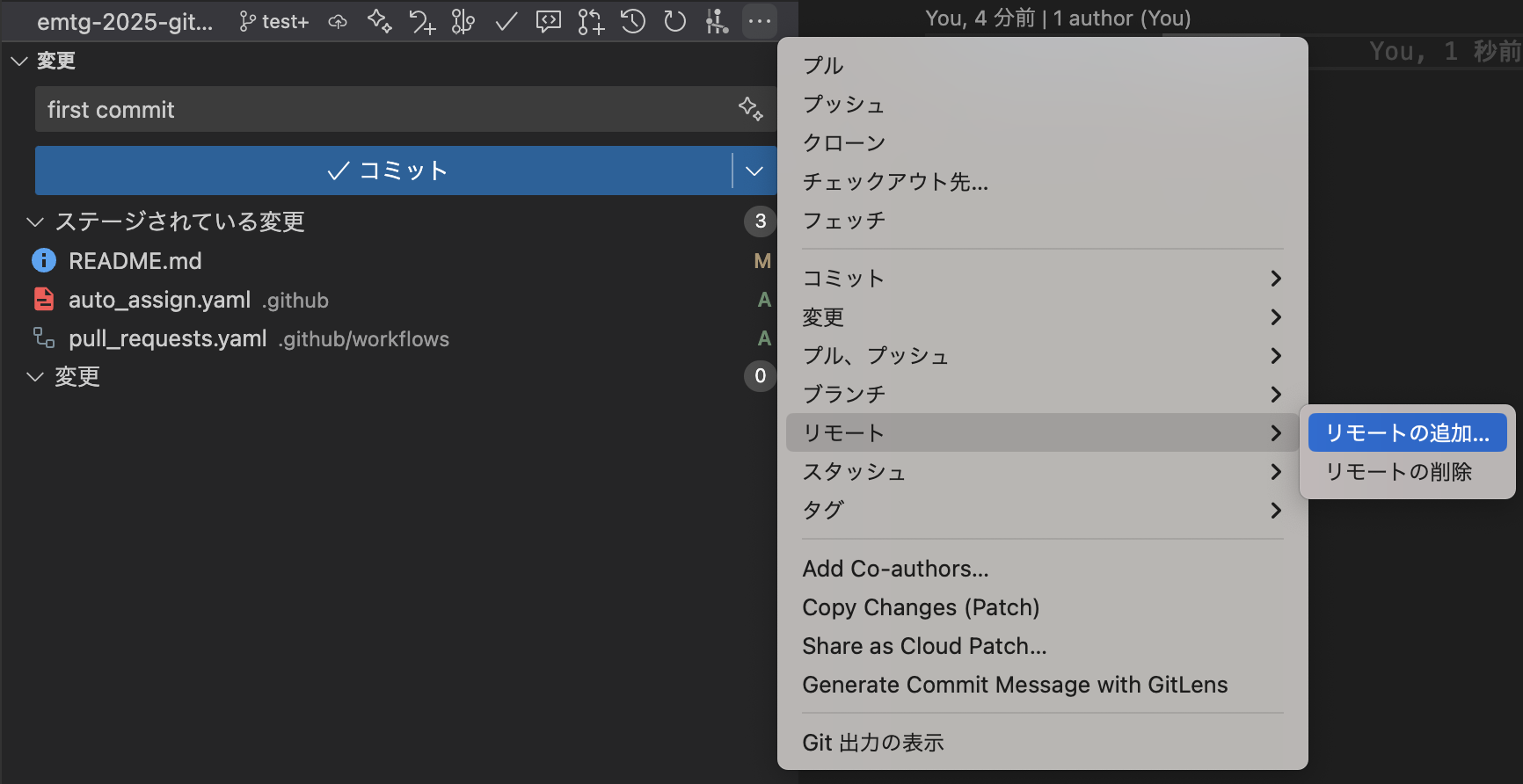Image resolution: width=1523 pixels, height=784 pixels.
Task: Click the highlighted リモート menu item
Action: pyautogui.click(x=1043, y=432)
